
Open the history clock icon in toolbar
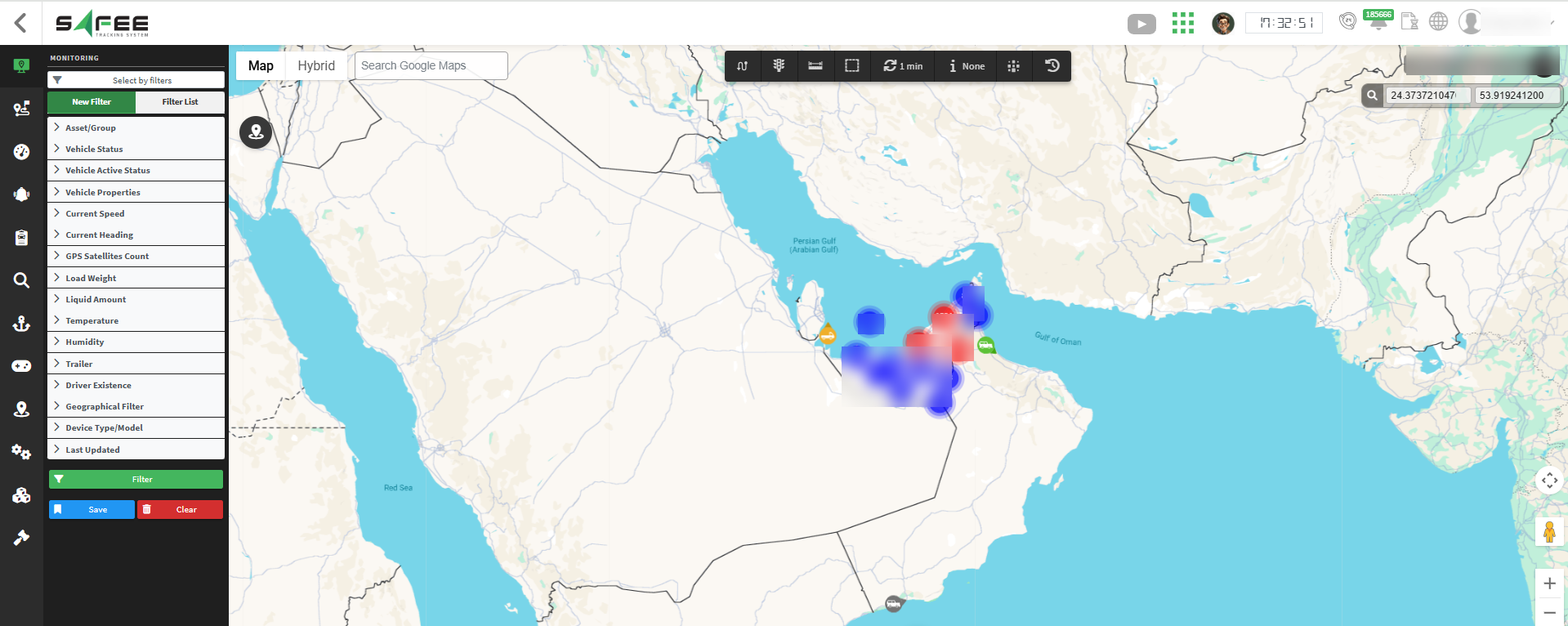tap(1052, 66)
